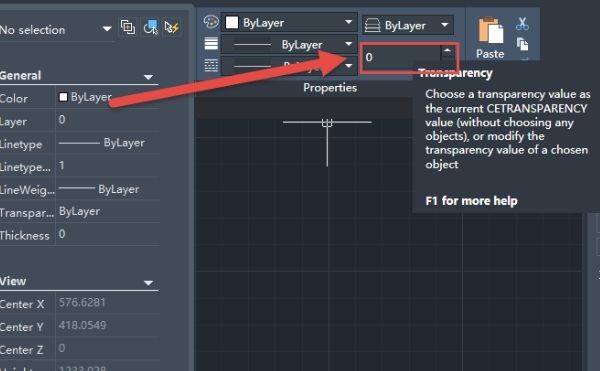Open the ByLayer transparency dropdown

(408, 25)
